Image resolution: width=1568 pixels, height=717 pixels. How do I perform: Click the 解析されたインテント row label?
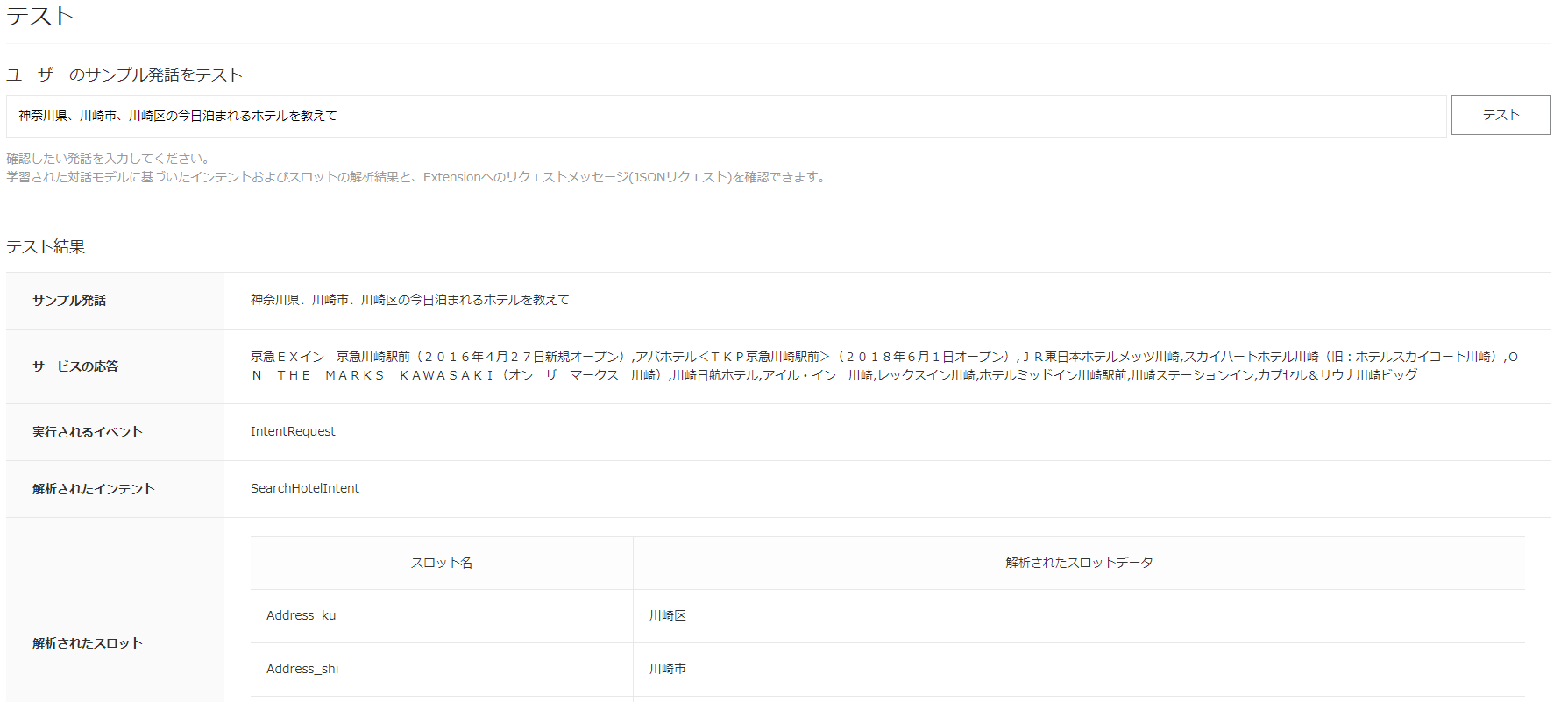click(94, 489)
